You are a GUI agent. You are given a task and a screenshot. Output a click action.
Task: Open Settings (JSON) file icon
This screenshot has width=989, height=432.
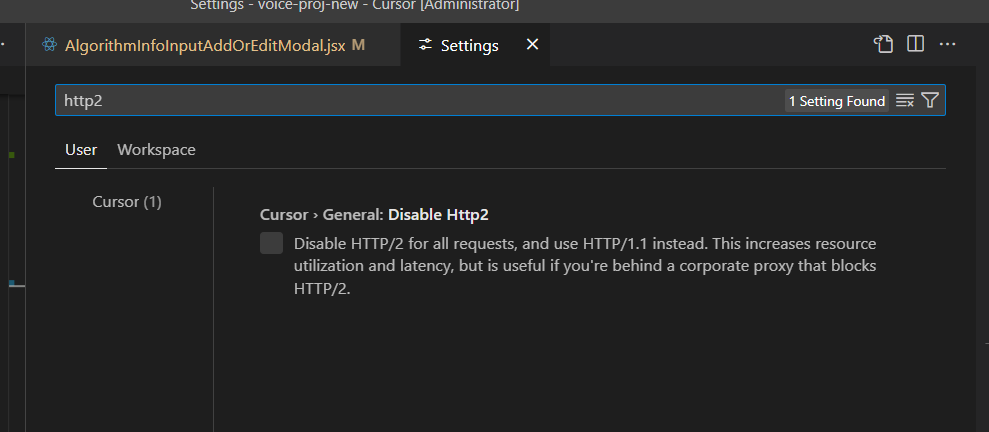[883, 44]
